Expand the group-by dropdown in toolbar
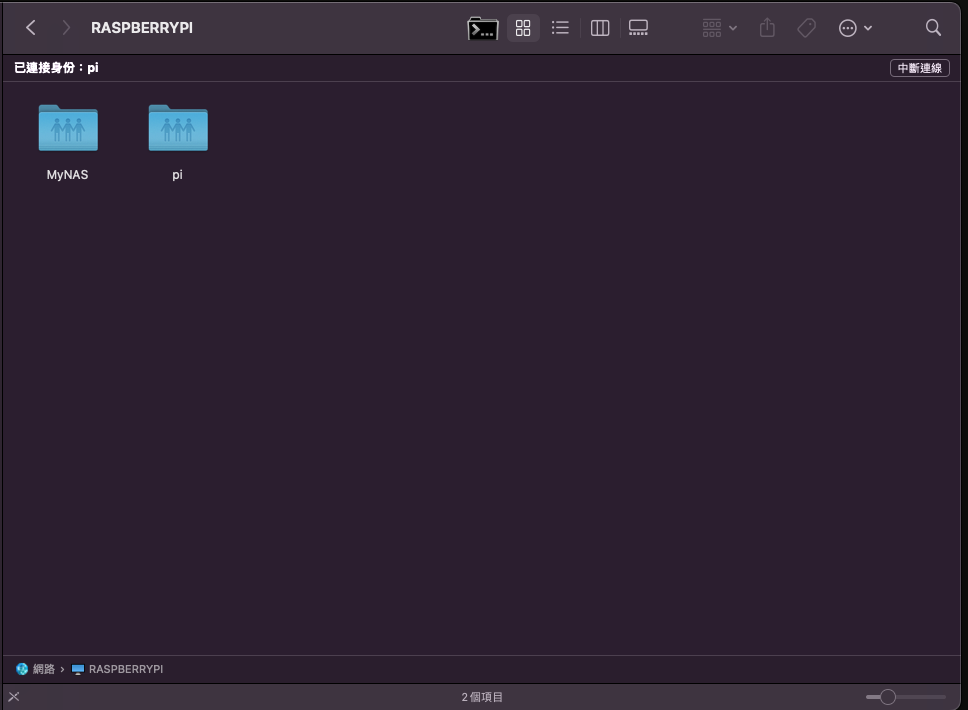968x710 pixels. click(x=720, y=28)
